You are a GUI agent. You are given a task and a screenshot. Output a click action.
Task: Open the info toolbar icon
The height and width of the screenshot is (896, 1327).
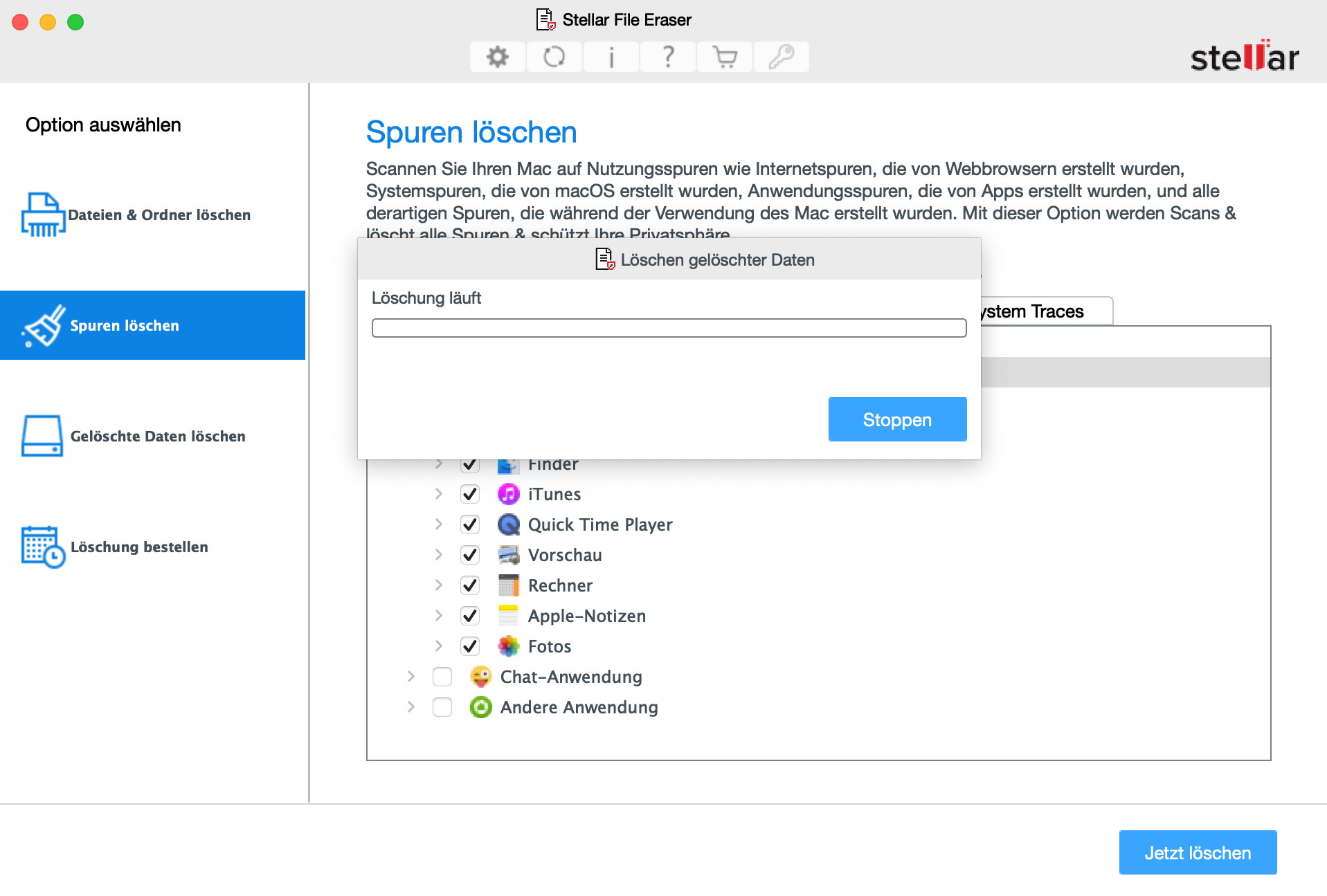point(611,57)
